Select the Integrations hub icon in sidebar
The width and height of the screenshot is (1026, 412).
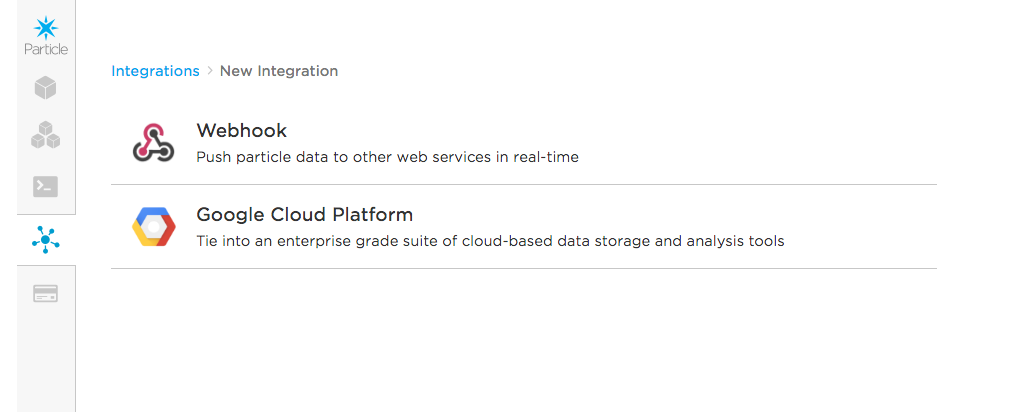tap(46, 240)
